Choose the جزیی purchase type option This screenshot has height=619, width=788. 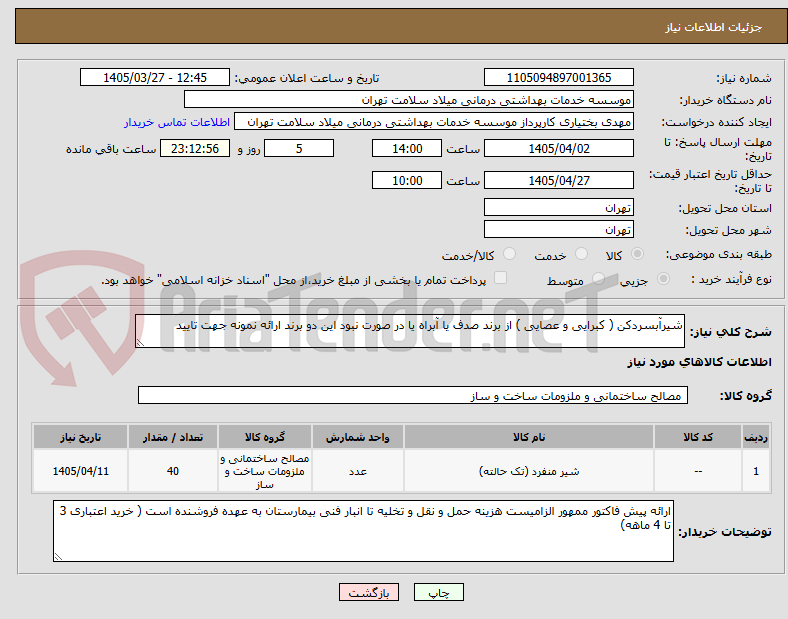663,278
